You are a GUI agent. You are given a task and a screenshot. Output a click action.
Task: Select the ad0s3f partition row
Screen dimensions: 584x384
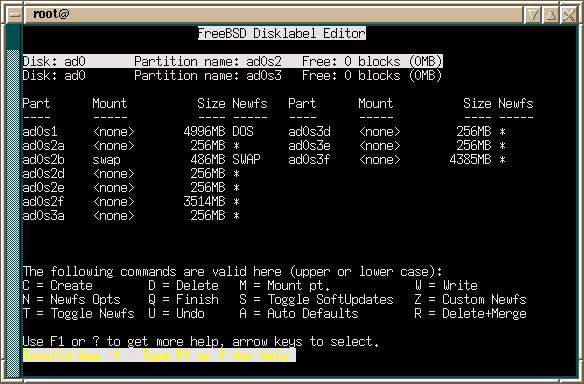(x=397, y=160)
